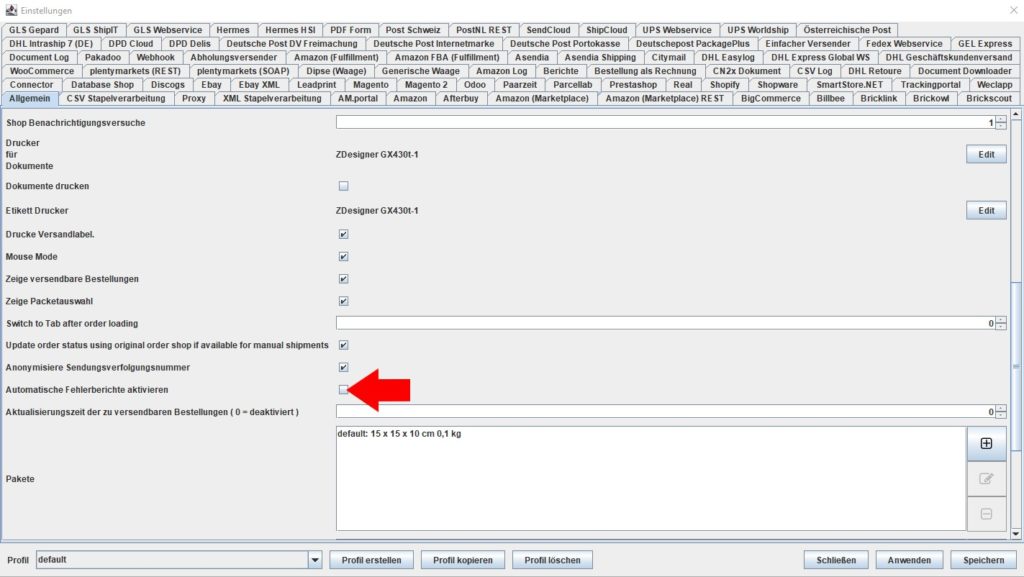The height and width of the screenshot is (577, 1024).
Task: Uncheck Update order status for manual shipments
Action: pyautogui.click(x=344, y=345)
